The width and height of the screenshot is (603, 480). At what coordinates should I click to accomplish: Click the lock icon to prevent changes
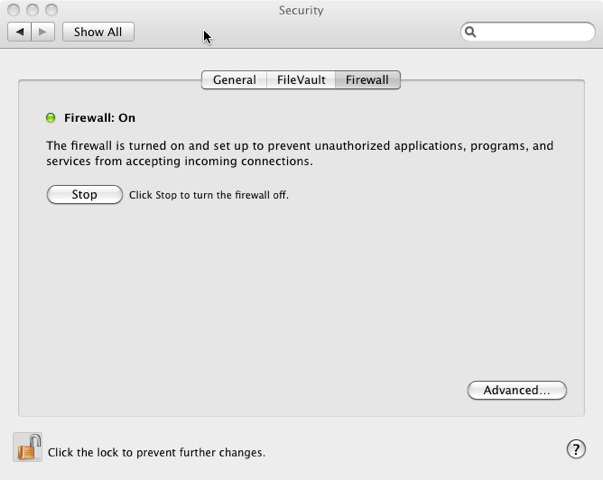click(28, 447)
